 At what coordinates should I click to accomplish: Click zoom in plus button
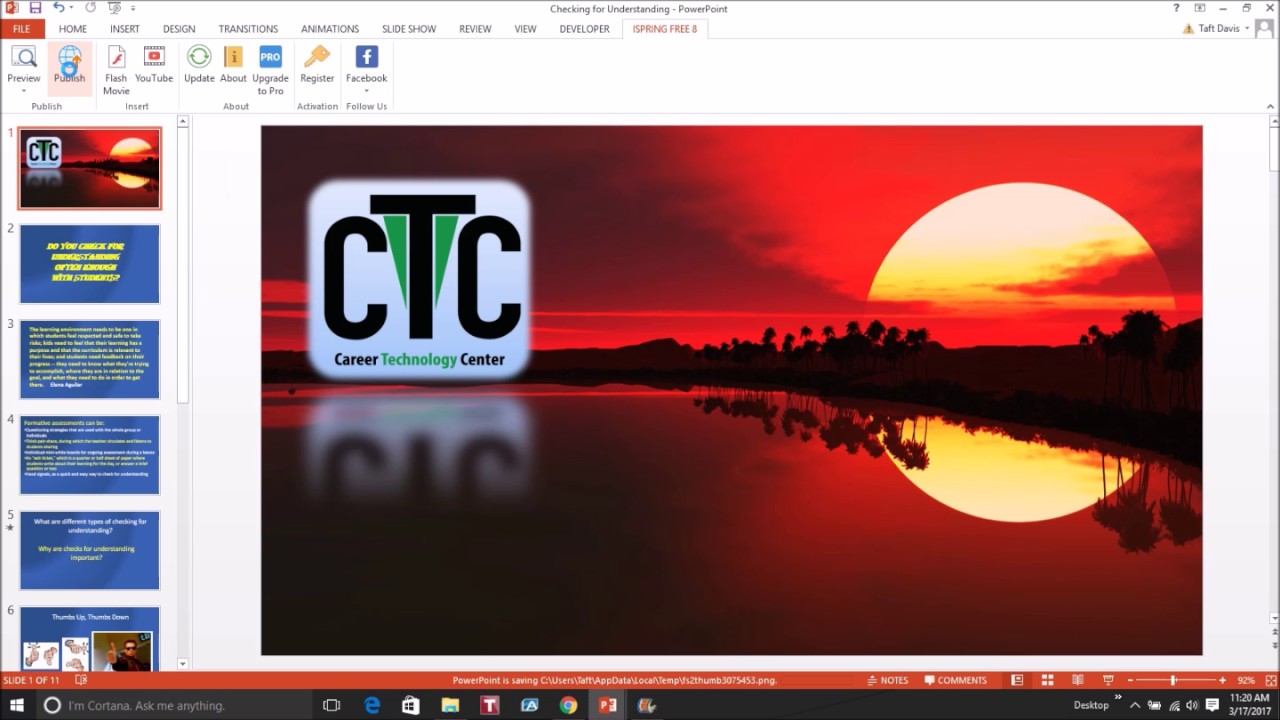click(1222, 680)
